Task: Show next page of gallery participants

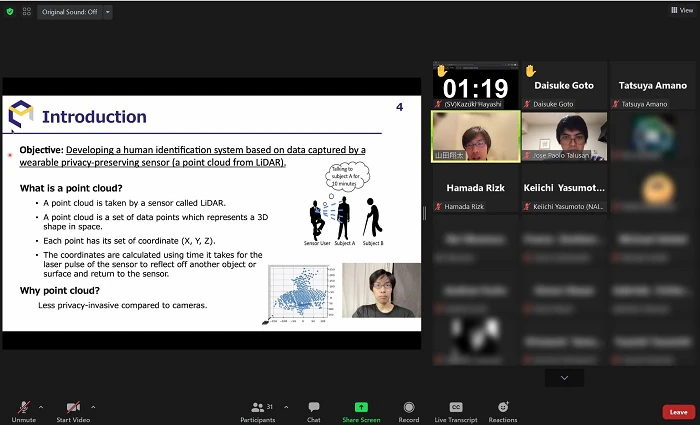Action: [565, 378]
